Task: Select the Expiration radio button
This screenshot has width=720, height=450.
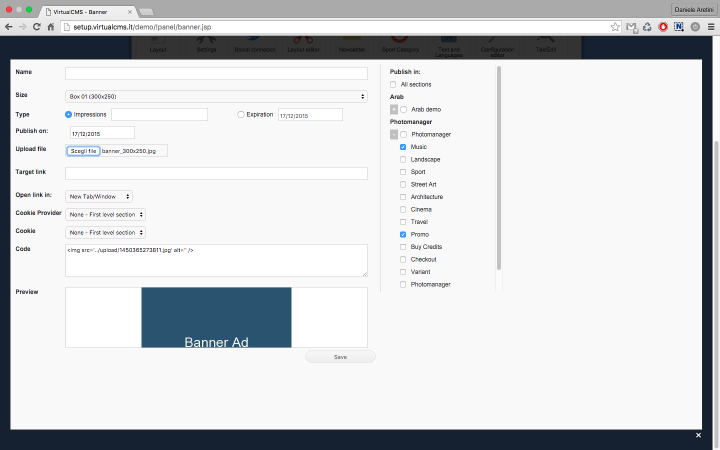Action: [x=241, y=115]
